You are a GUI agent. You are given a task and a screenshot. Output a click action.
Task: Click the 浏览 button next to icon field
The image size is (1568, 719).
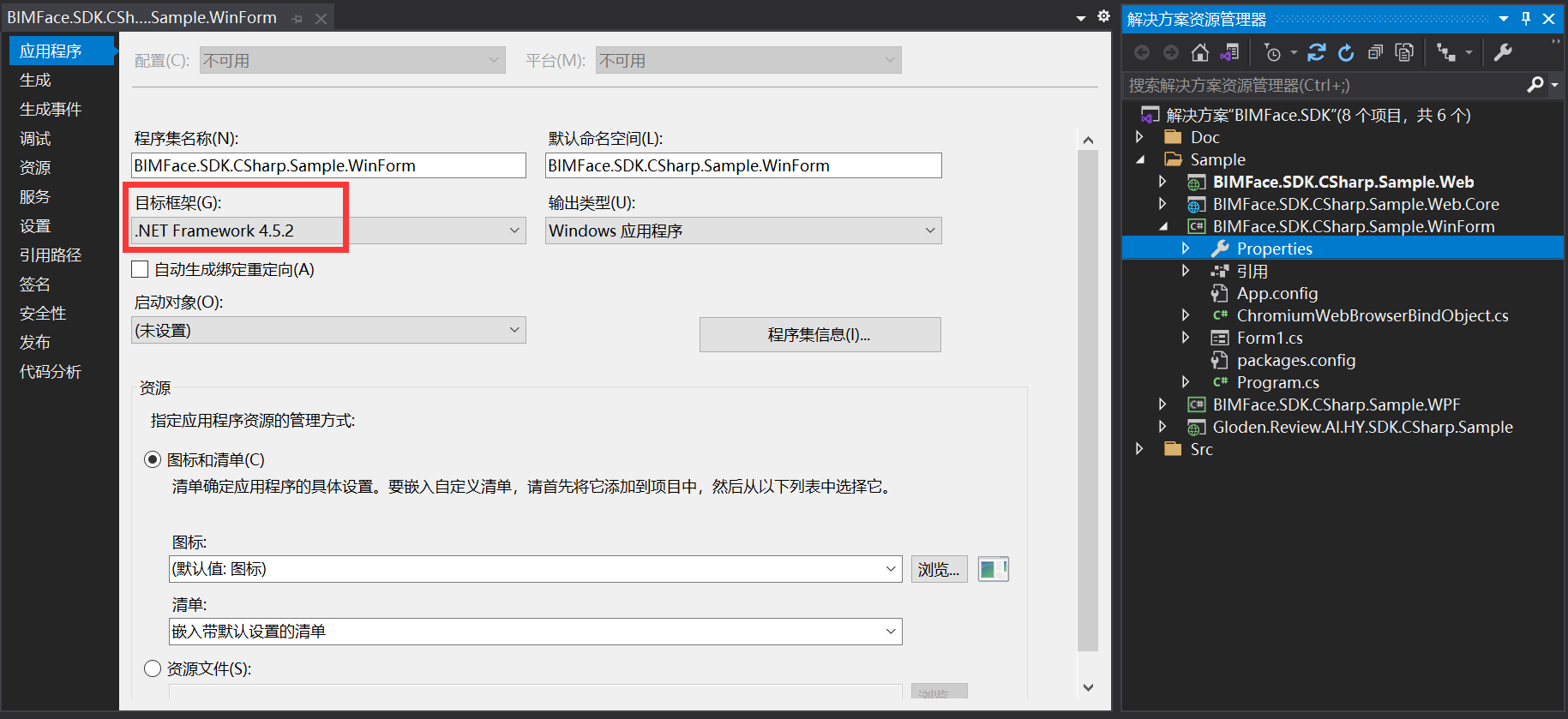939,569
